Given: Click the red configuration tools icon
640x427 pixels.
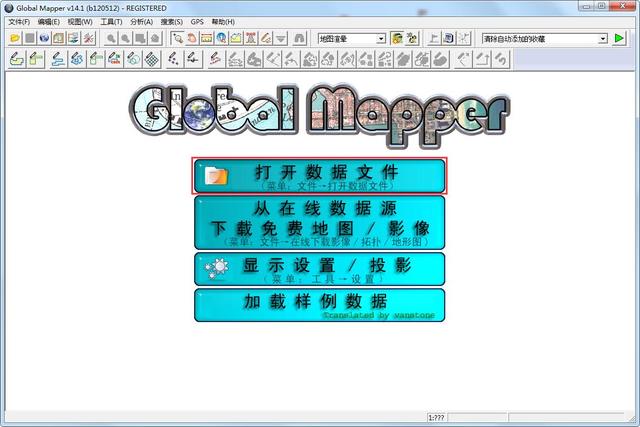Looking at the screenshot, I should click(89, 38).
